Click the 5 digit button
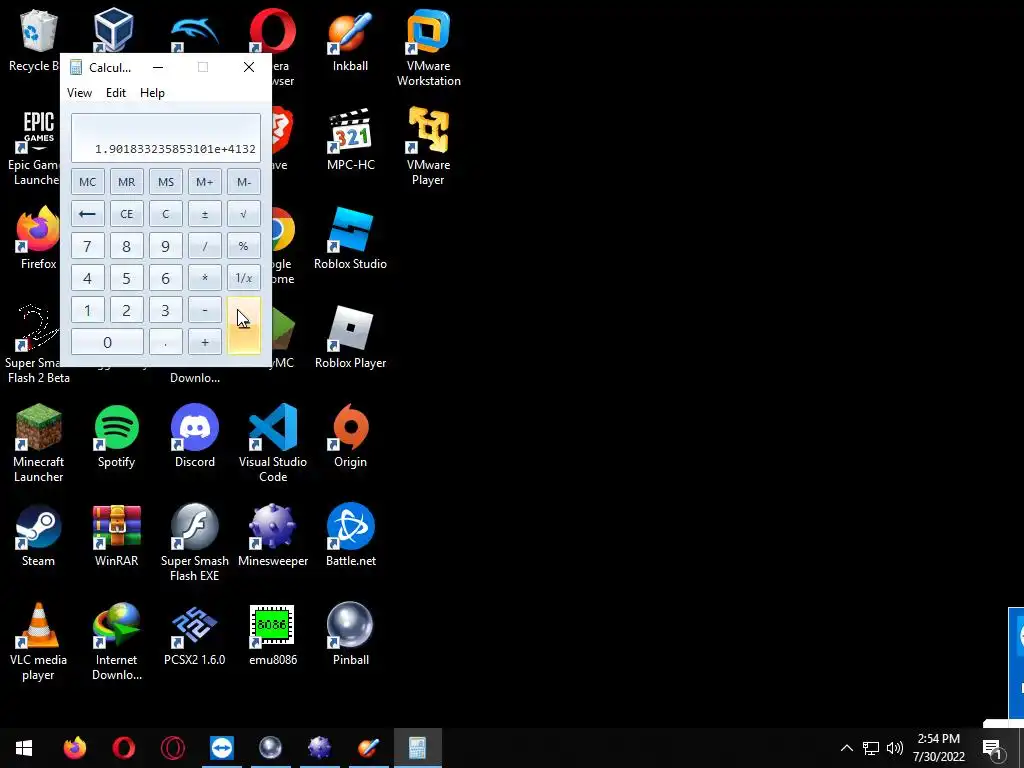Viewport: 1024px width, 768px height. tap(127, 278)
